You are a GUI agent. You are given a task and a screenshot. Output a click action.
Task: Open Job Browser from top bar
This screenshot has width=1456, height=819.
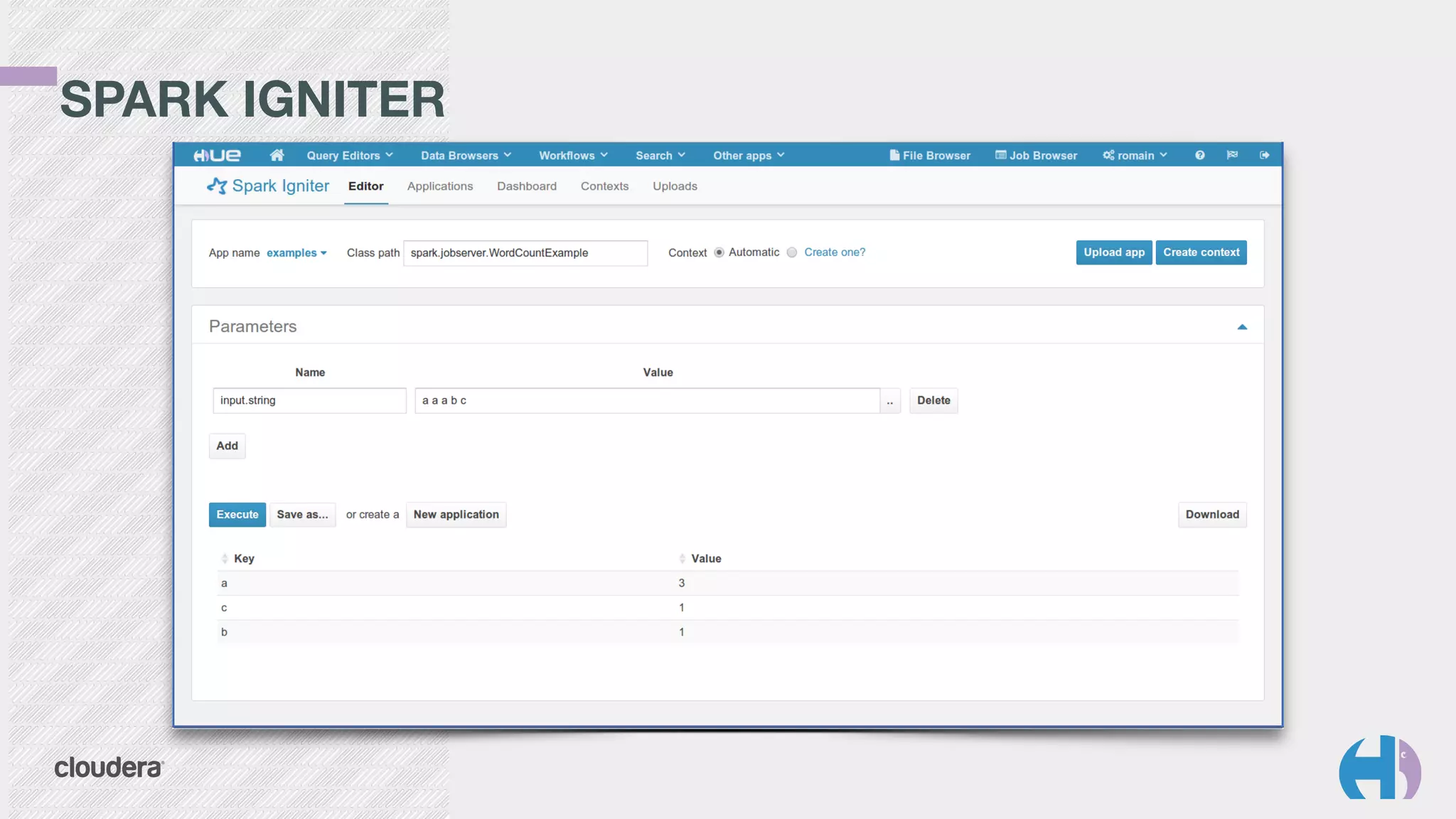1036,155
